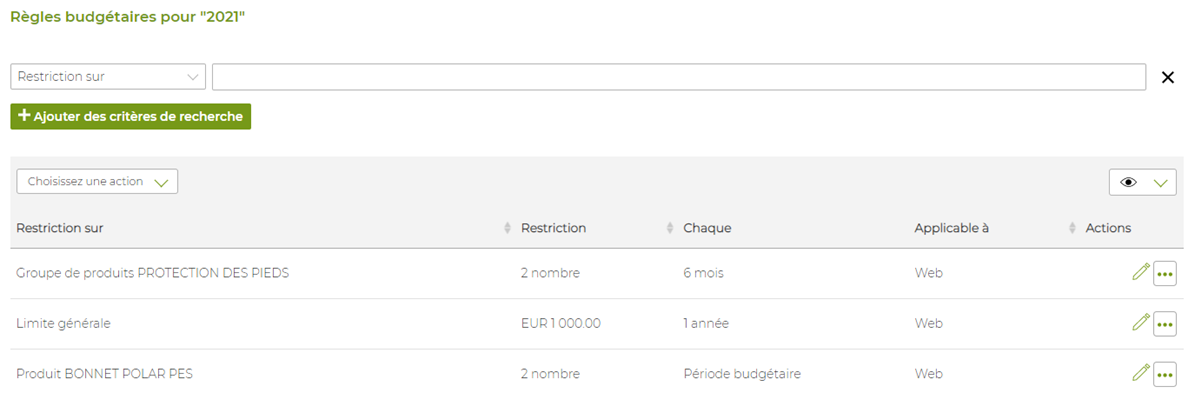The image size is (1195, 413).
Task: Sort by Restriction sur column arrows
Action: tap(508, 228)
